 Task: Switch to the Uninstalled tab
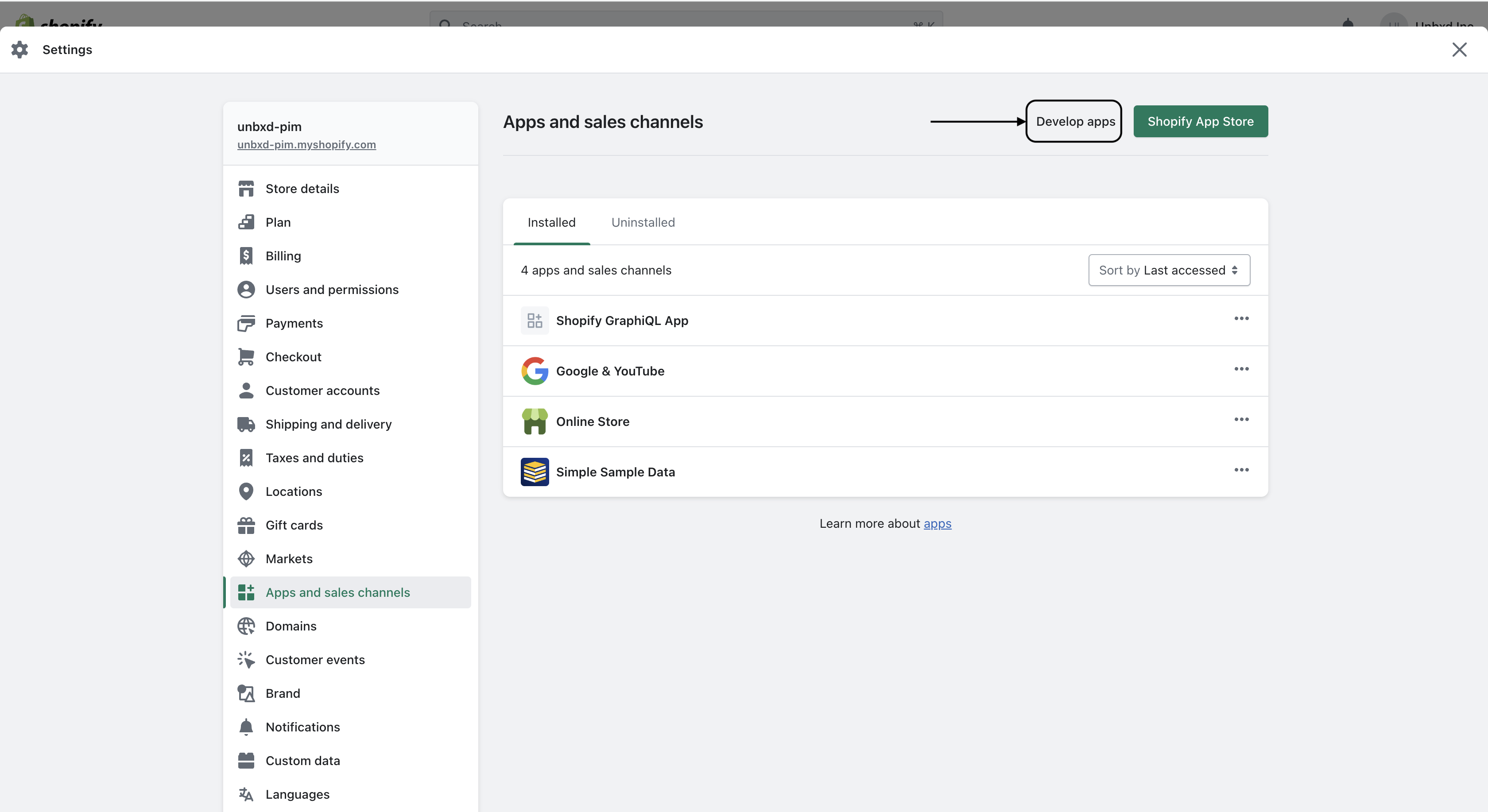click(x=643, y=222)
